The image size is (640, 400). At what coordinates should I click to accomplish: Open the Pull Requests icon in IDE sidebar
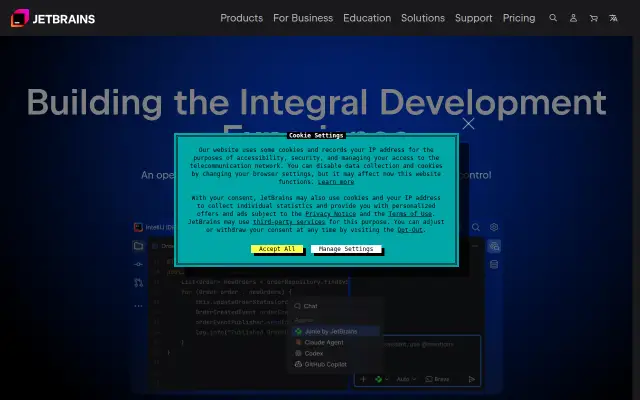[138, 282]
